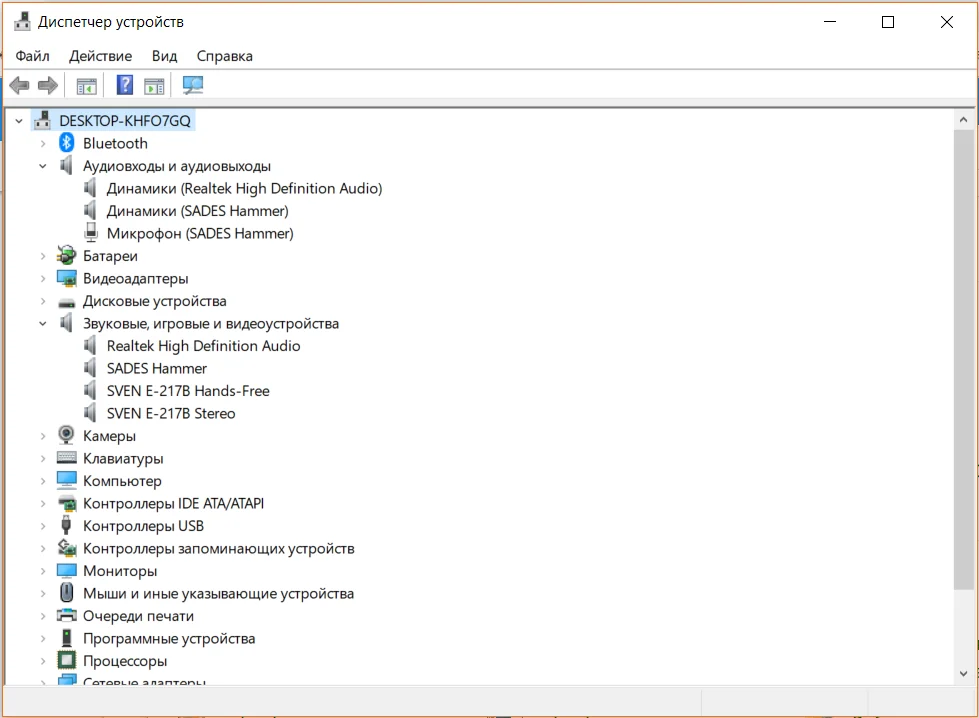Screen dimensions: 979x718
Task: Click the Видеоадаптеры display adapter icon
Action: (67, 278)
